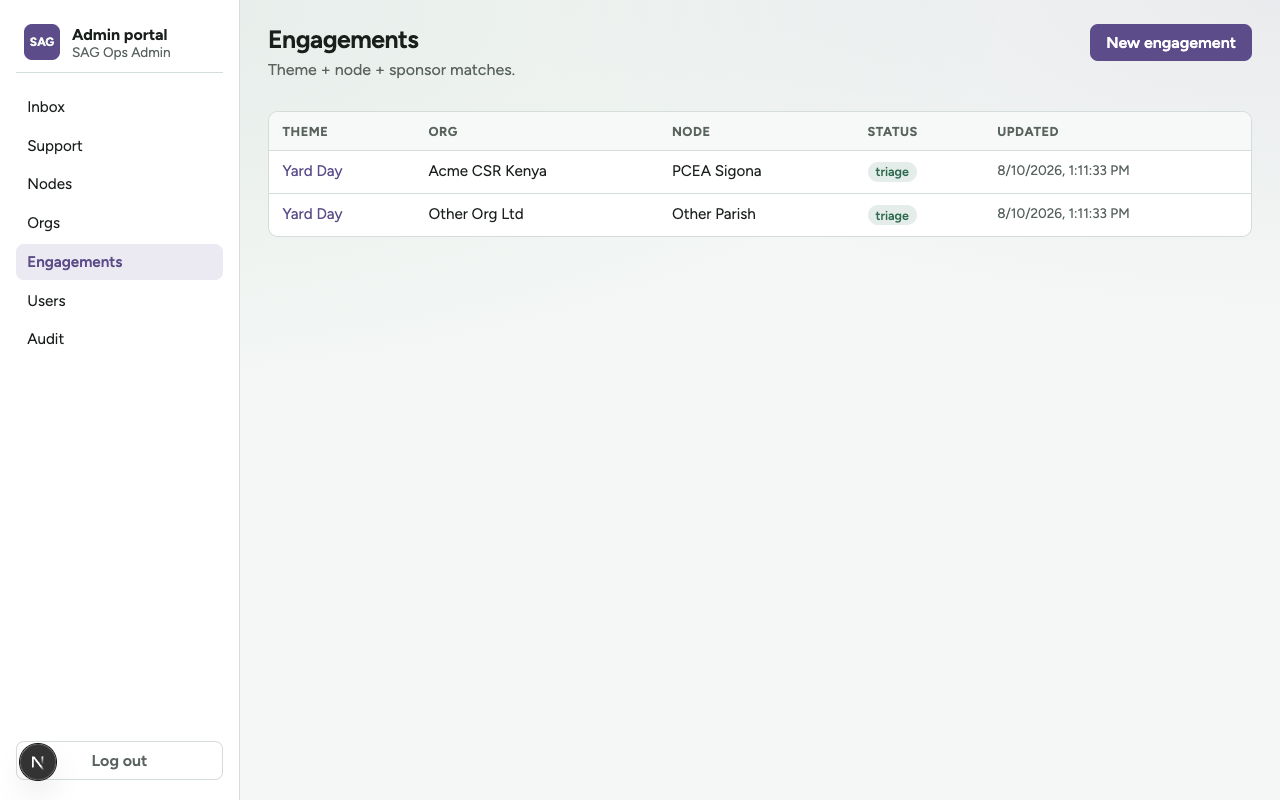
Task: View the Audit log section
Action: pos(119,339)
